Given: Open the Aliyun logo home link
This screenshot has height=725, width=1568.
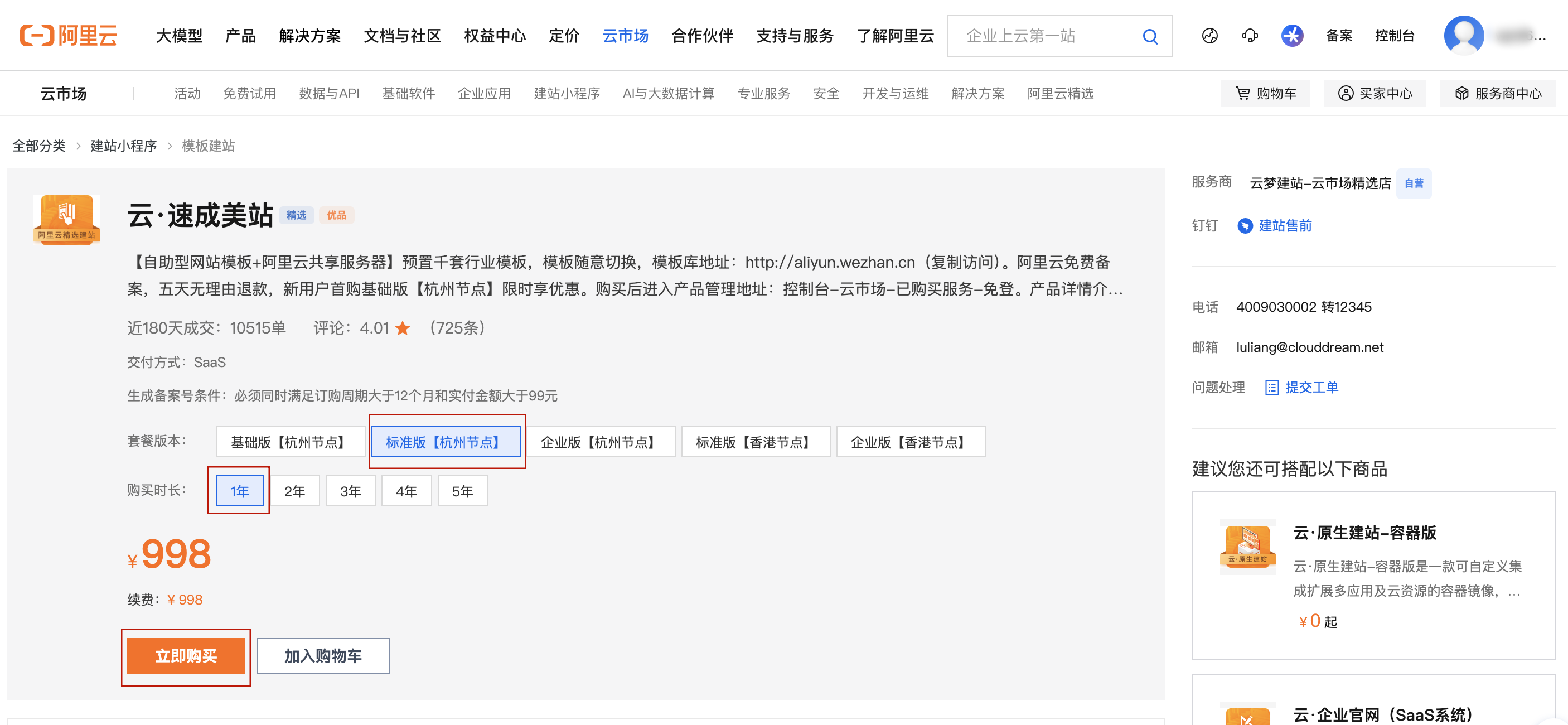Looking at the screenshot, I should point(68,35).
